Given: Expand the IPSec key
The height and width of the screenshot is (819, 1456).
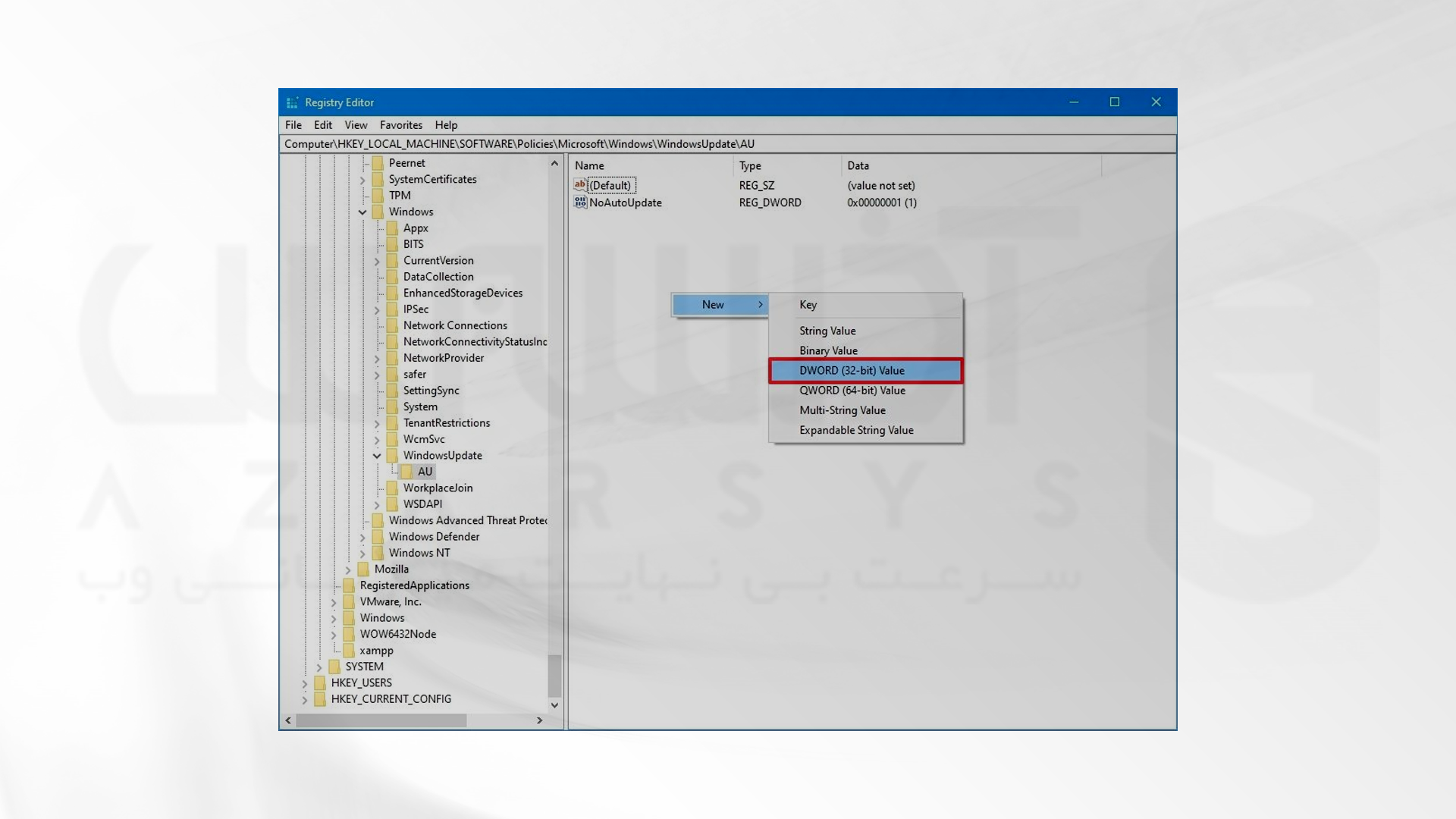Looking at the screenshot, I should pyautogui.click(x=377, y=309).
